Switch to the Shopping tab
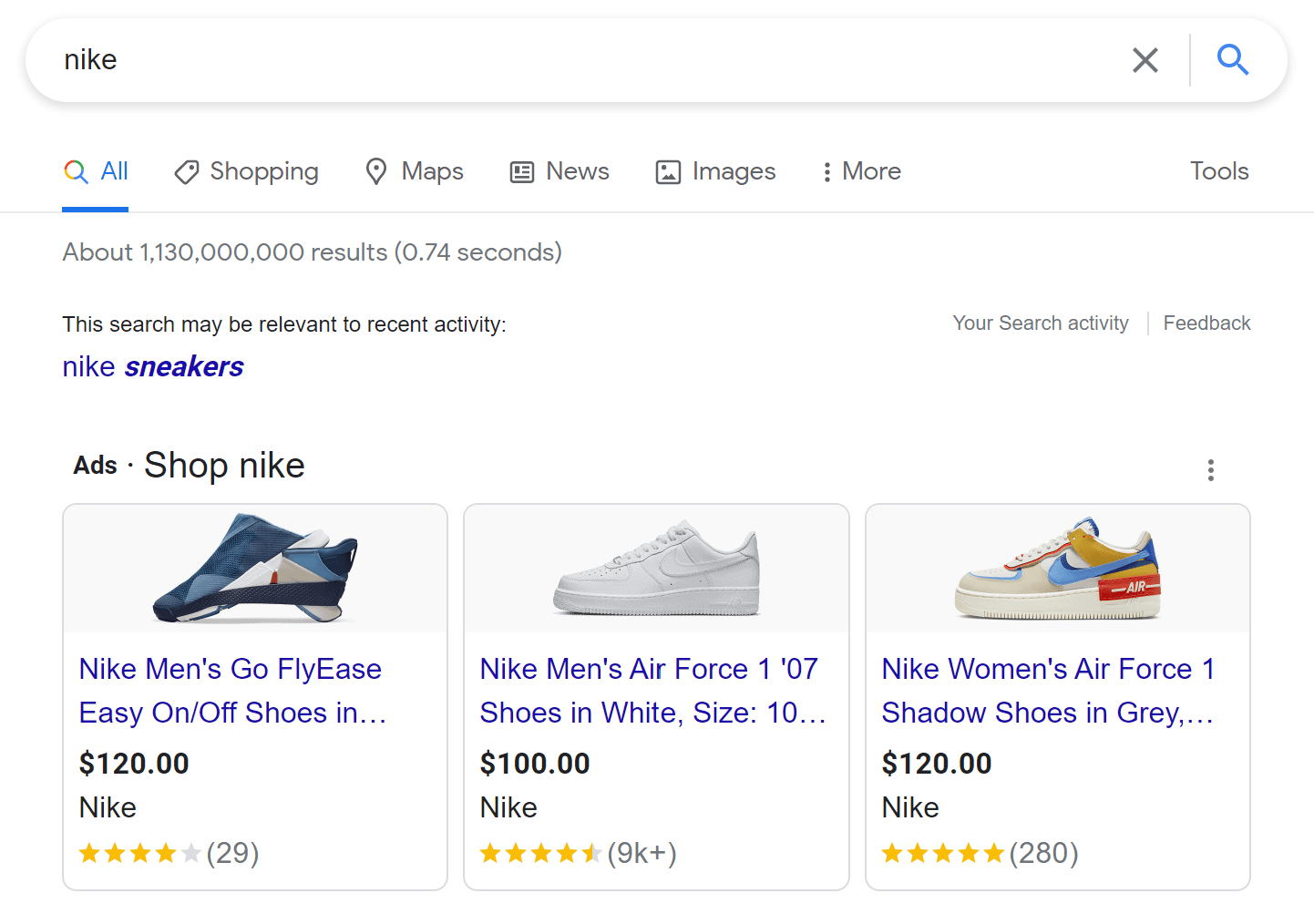 click(x=246, y=171)
